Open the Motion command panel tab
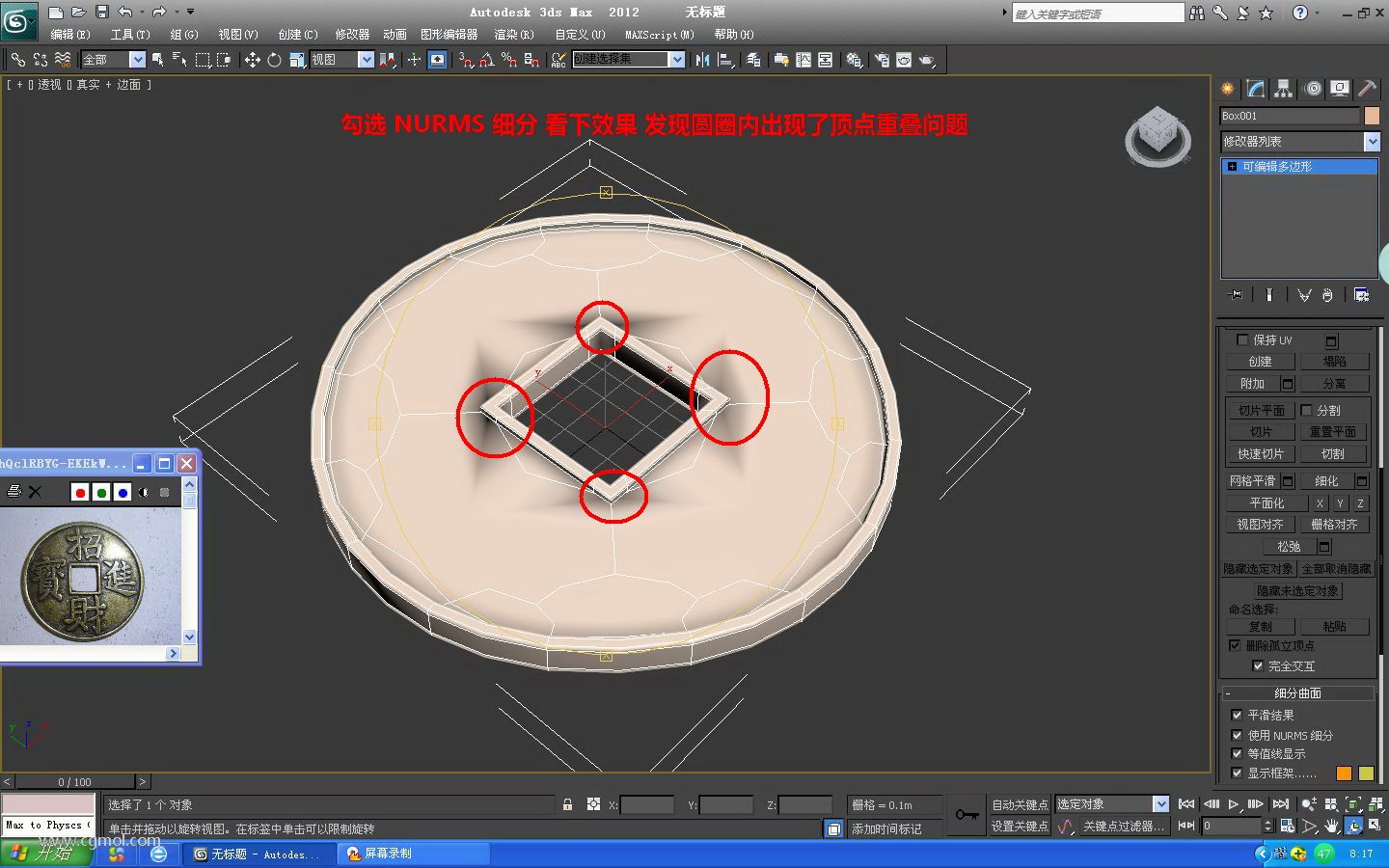The width and height of the screenshot is (1389, 868). click(x=1312, y=89)
